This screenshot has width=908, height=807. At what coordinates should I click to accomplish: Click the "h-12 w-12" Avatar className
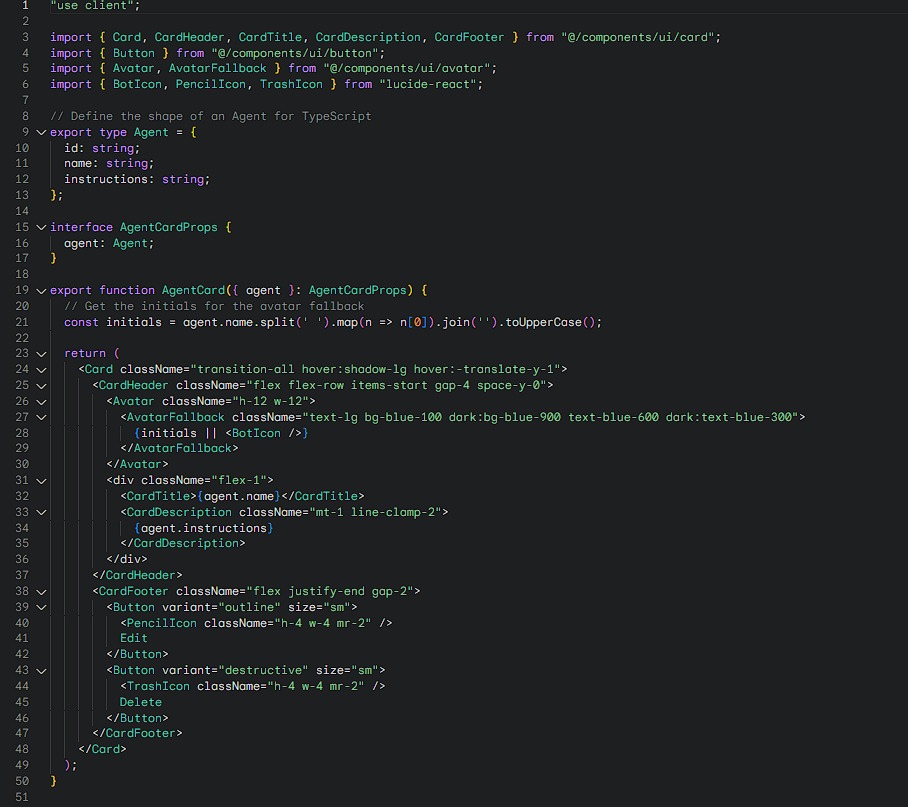[x=270, y=401]
